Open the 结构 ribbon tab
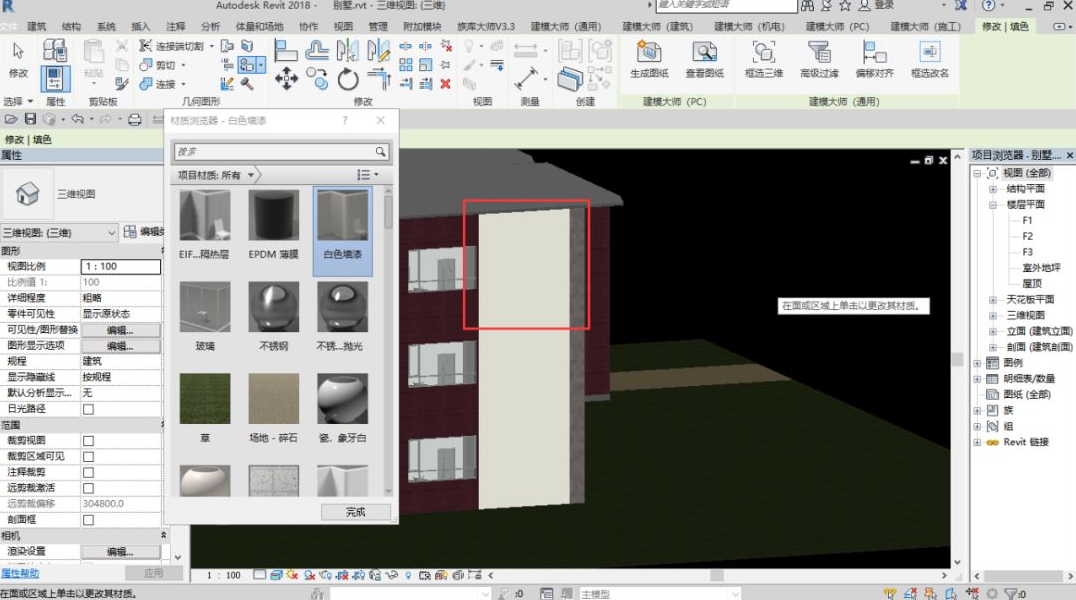1076x600 pixels. (71, 27)
